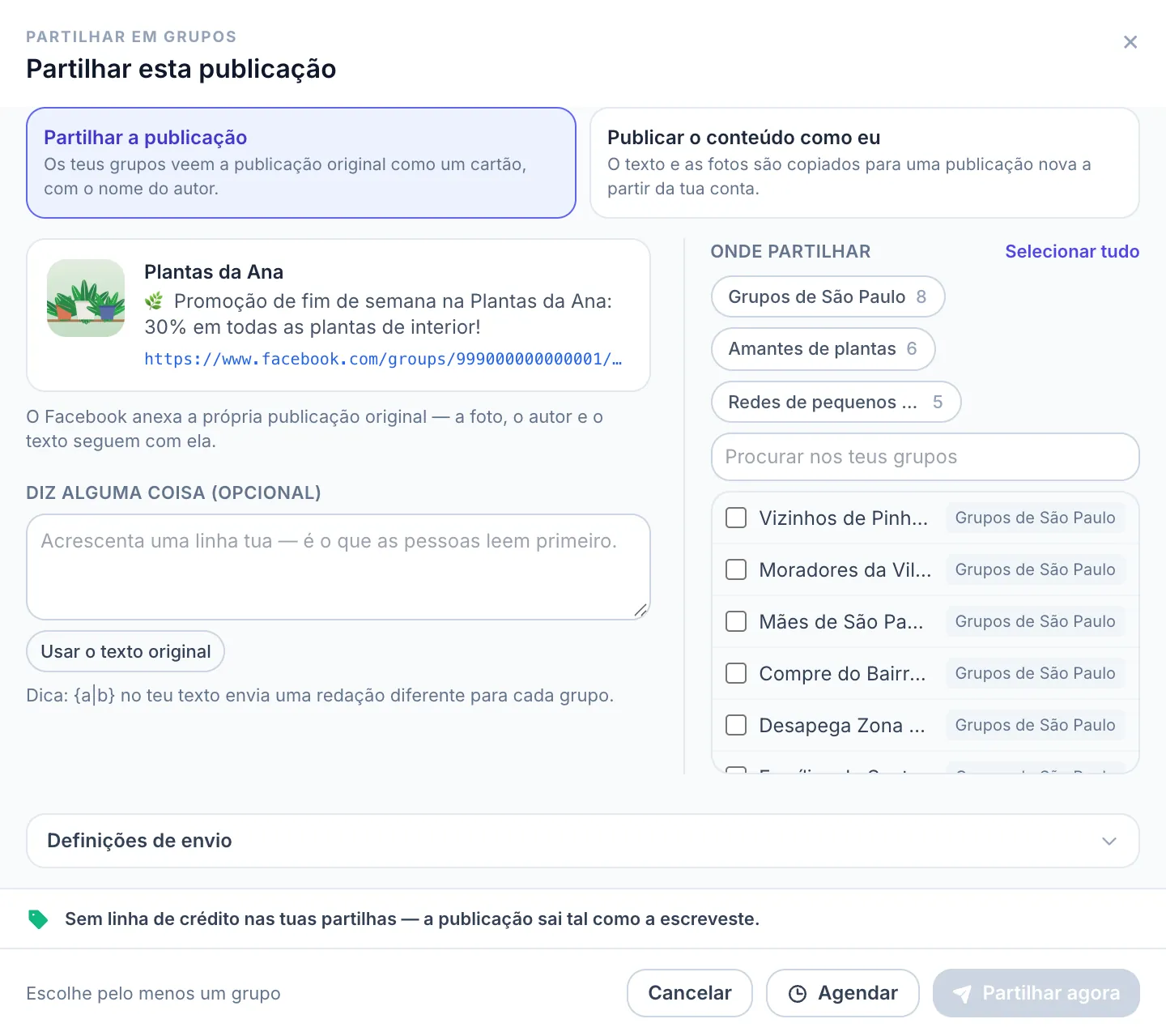Switch to 'Publicar o conteúdo como eu'
The height and width of the screenshot is (1036, 1166).
(x=865, y=163)
